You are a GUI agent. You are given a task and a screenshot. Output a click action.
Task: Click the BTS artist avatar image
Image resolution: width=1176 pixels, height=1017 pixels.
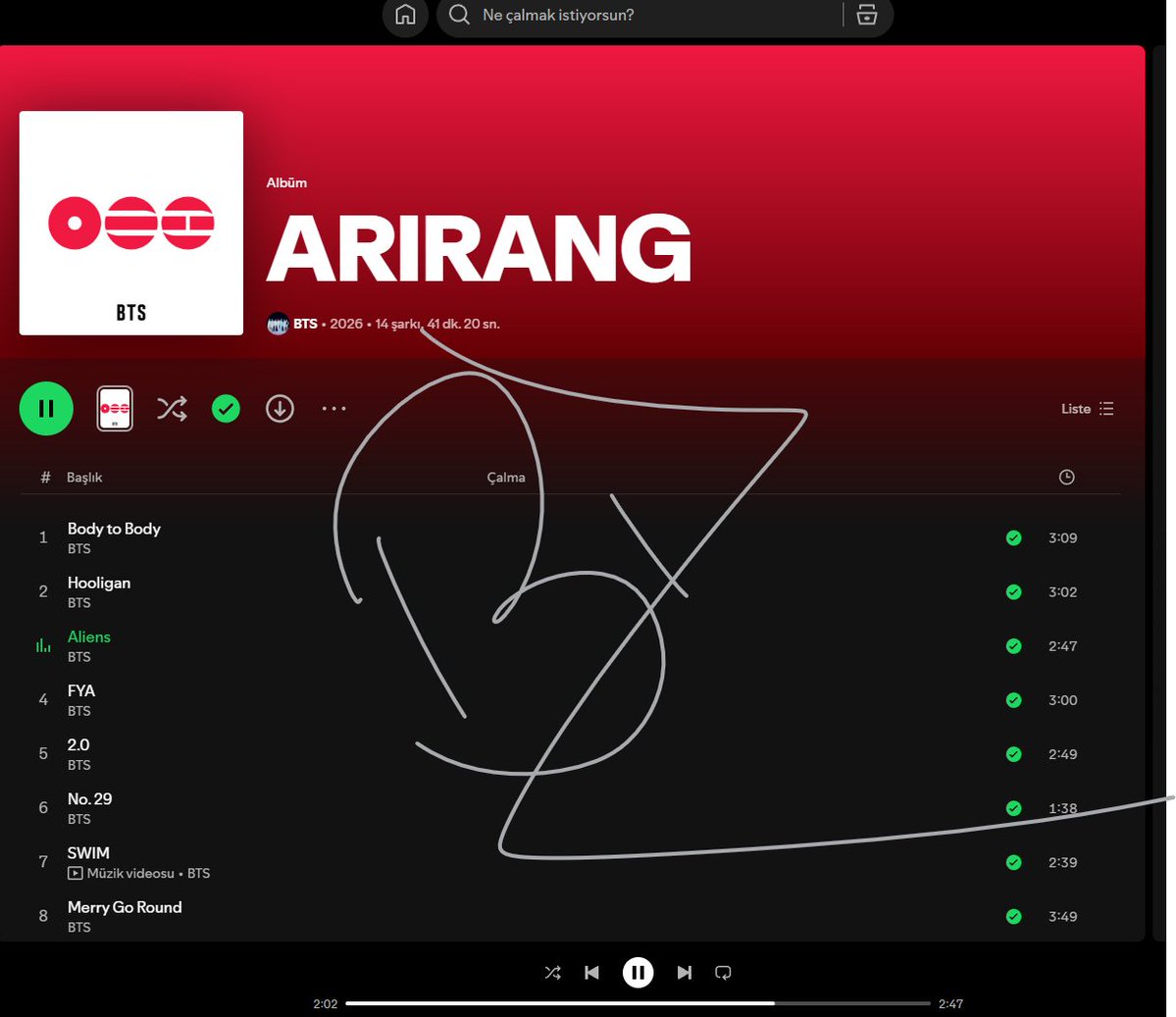click(x=278, y=324)
